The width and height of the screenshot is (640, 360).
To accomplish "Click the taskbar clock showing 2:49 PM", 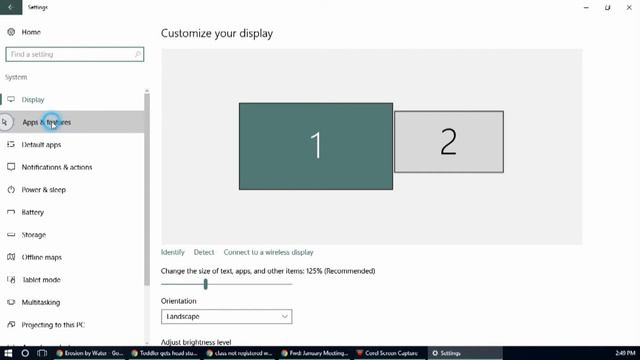I will point(625,353).
